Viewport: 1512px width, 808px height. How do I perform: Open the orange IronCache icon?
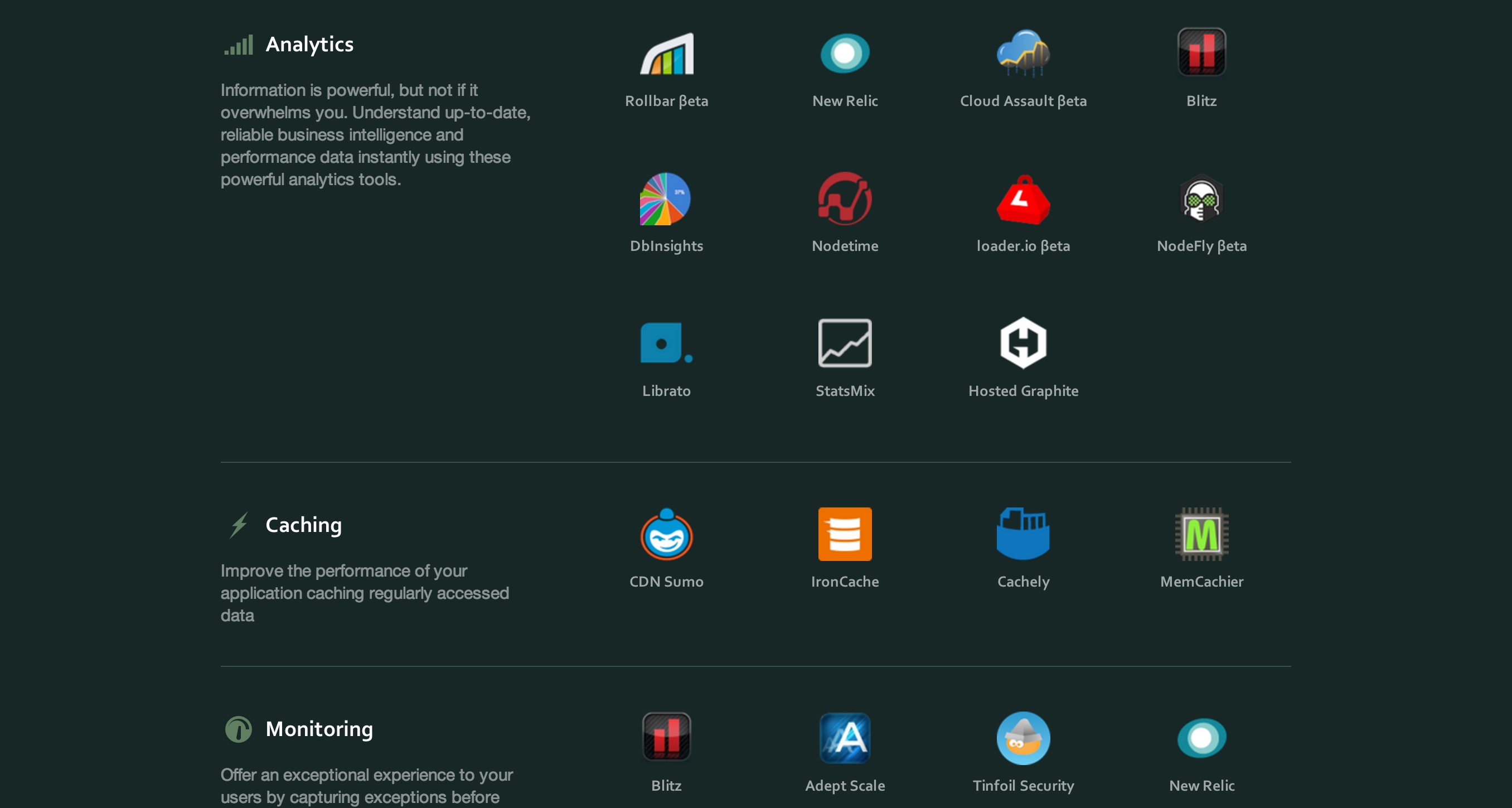click(x=845, y=534)
